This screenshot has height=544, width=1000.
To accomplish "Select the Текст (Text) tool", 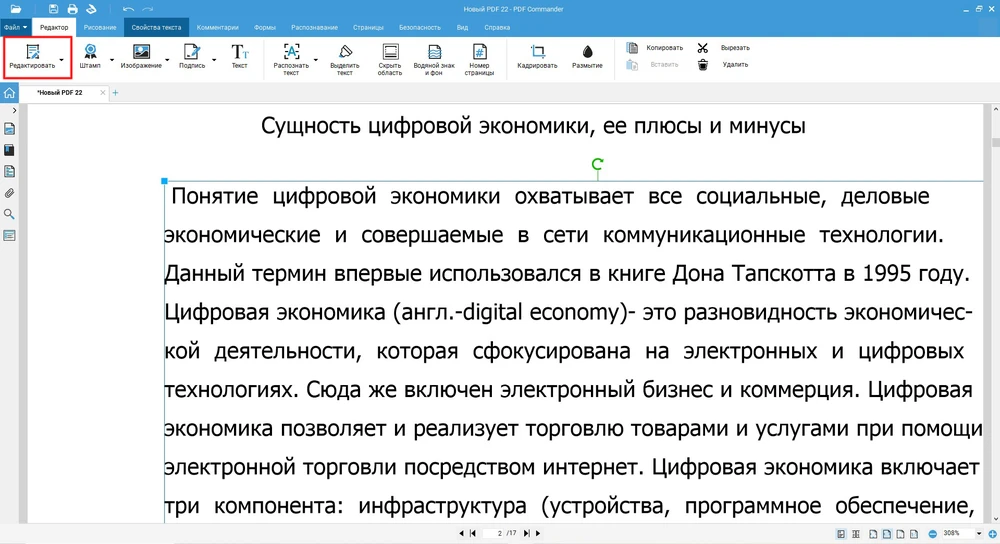I will tap(240, 52).
